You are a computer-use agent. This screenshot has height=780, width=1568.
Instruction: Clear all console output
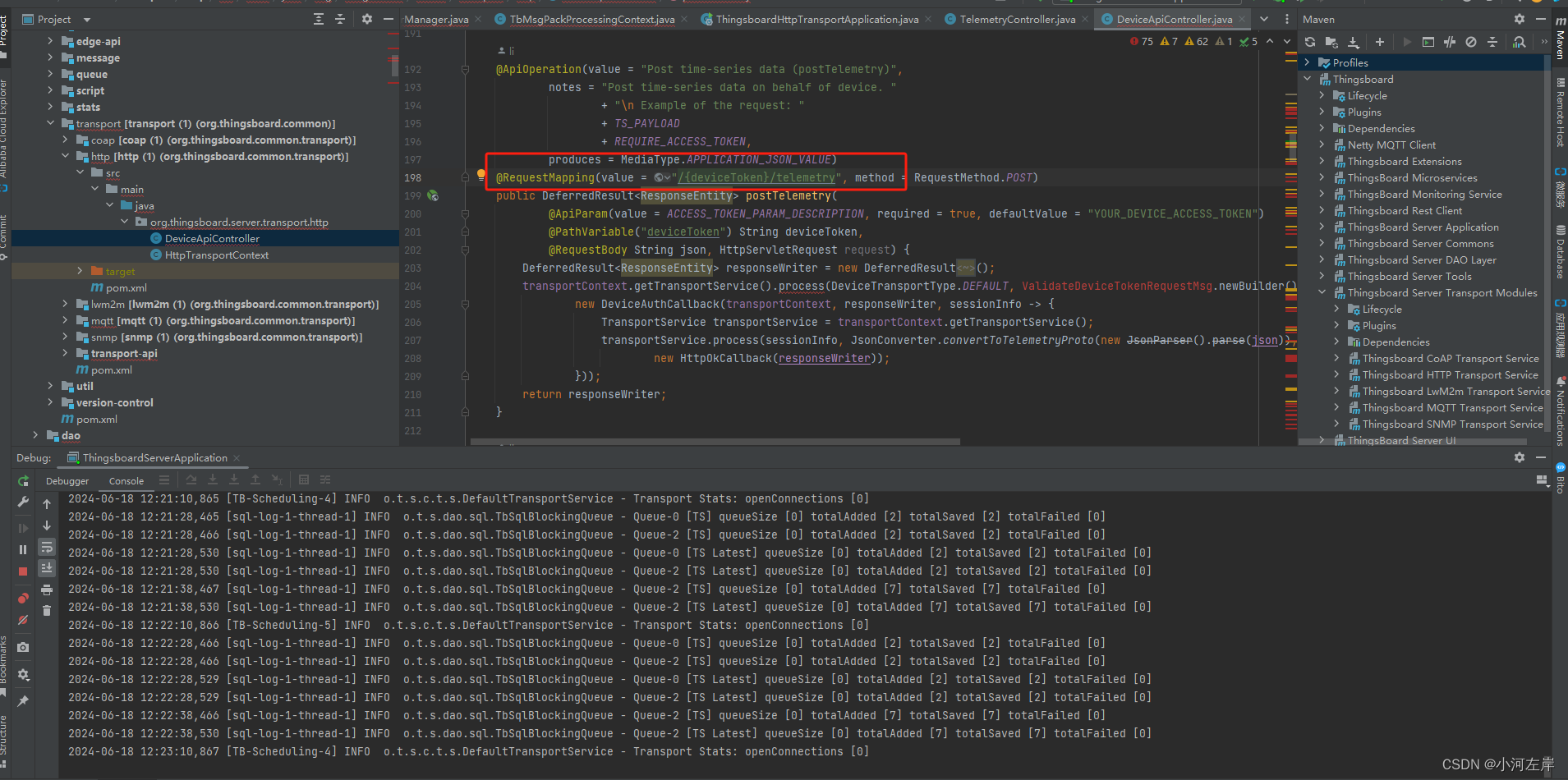coord(47,611)
